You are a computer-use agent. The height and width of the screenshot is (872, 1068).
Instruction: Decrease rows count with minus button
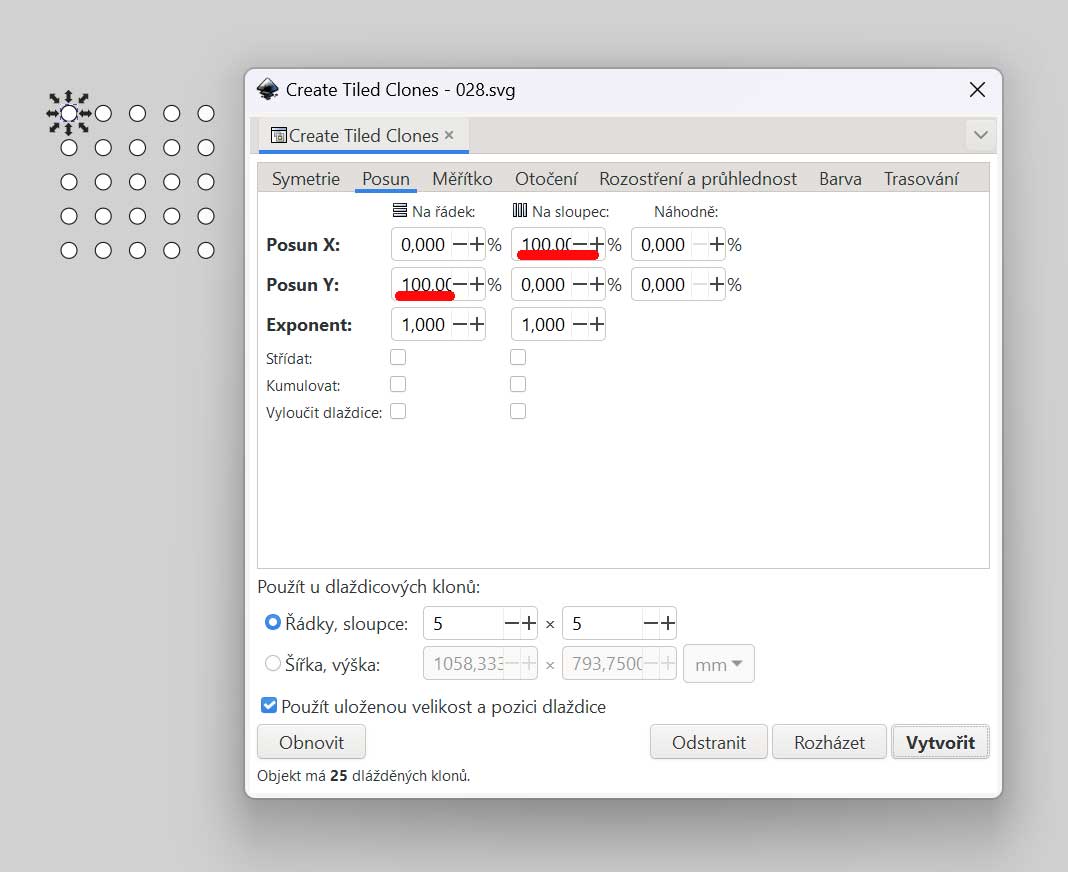click(512, 624)
